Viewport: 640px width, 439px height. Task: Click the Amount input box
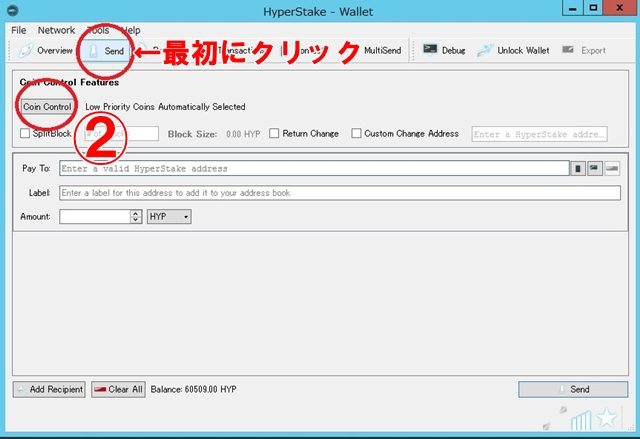tap(95, 217)
